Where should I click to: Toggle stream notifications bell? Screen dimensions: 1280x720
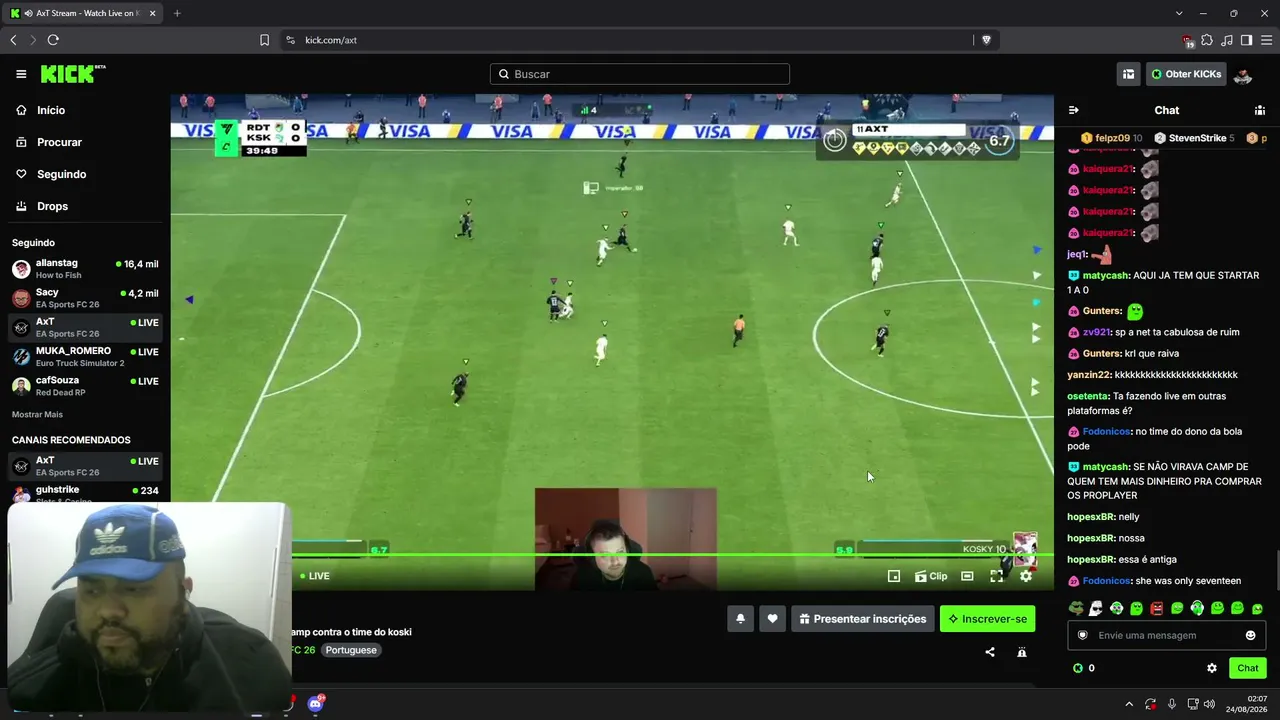(x=740, y=619)
